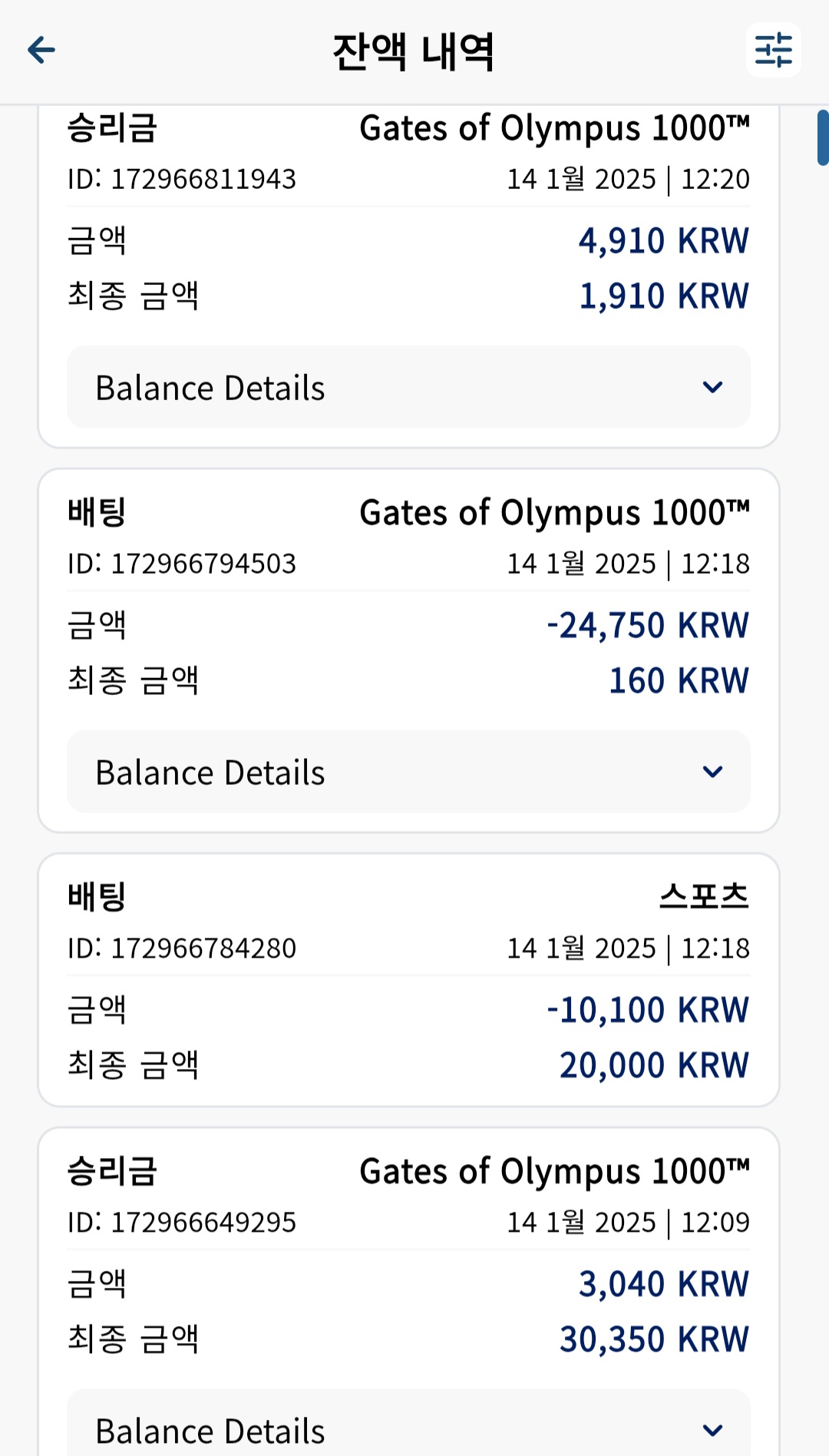Click Gates of Olympus 1000 in the 12:18 bet
829x1456 pixels.
pyautogui.click(x=554, y=513)
